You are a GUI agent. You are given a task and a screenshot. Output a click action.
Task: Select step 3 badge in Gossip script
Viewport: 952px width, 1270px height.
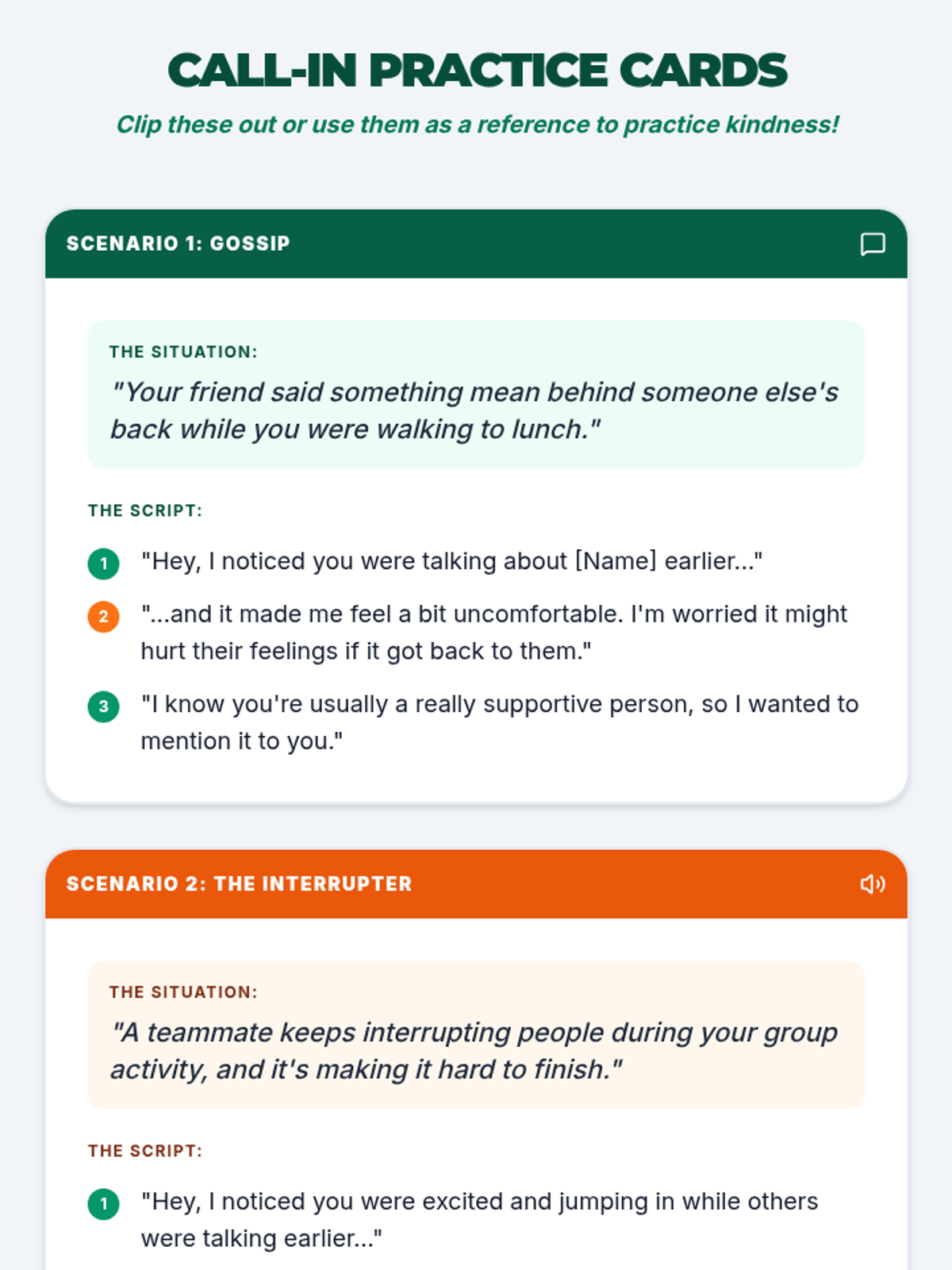[103, 706]
